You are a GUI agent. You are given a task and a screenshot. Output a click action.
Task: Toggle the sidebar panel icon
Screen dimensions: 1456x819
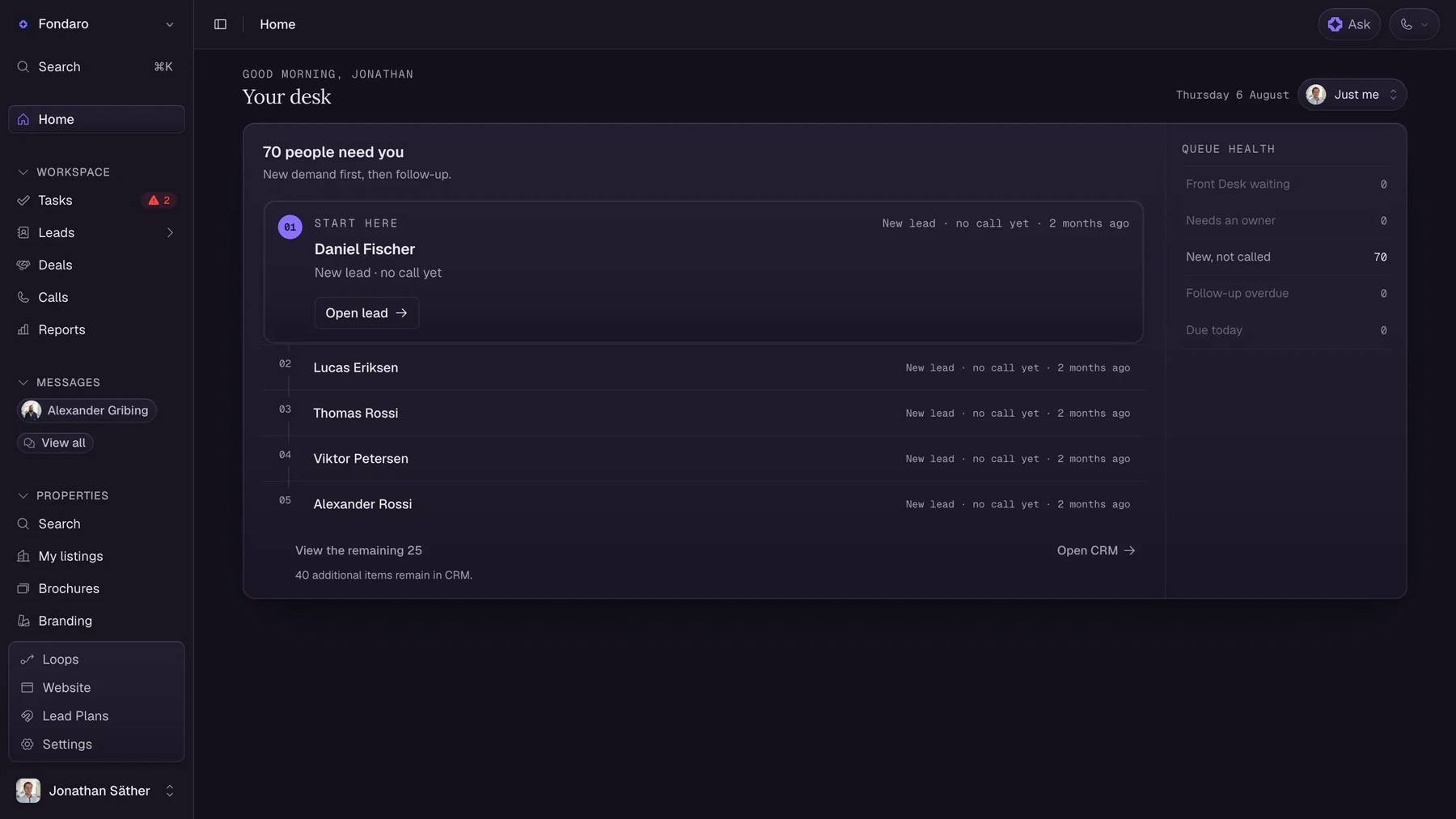tap(220, 24)
